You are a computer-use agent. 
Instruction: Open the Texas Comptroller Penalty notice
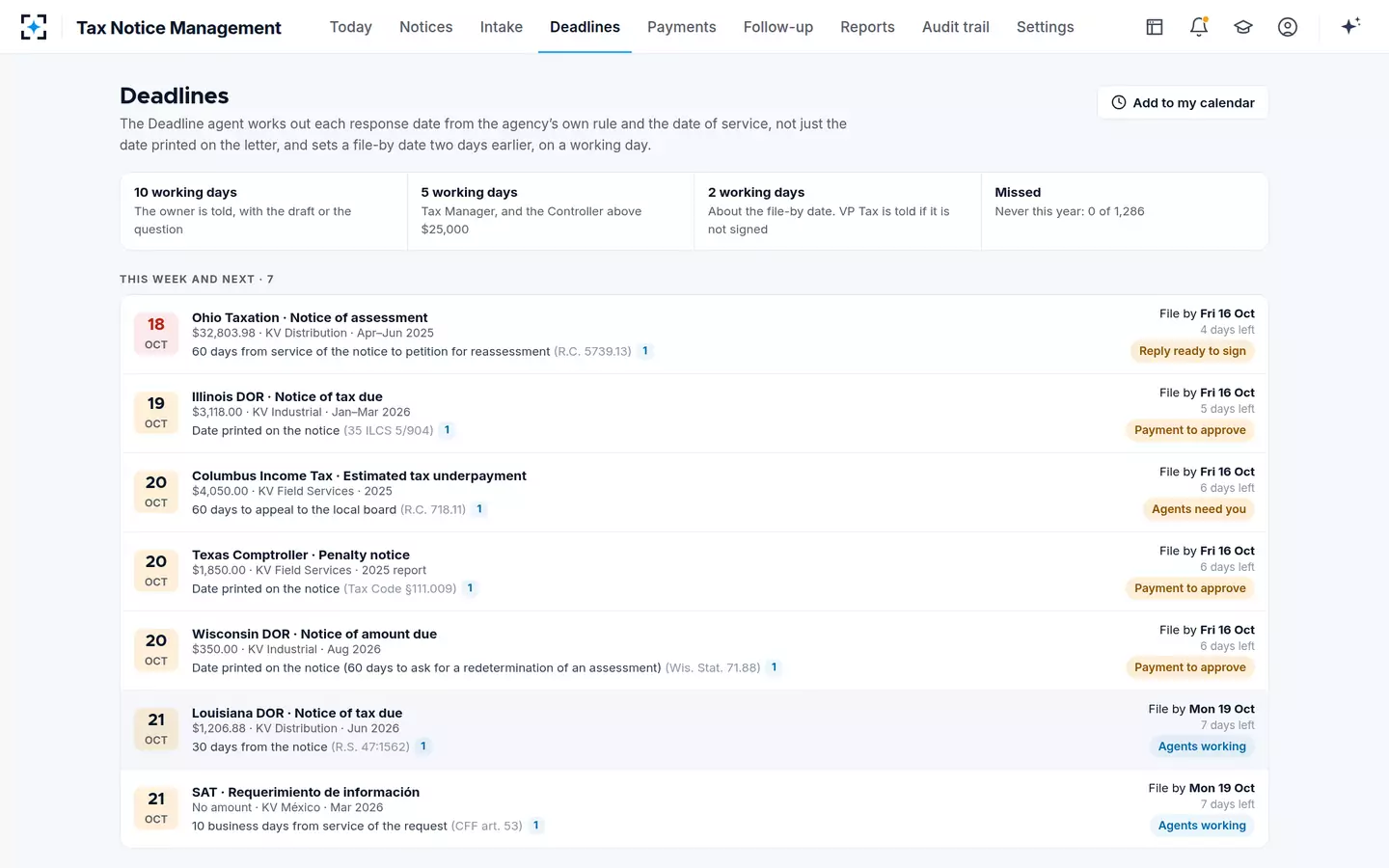694,571
